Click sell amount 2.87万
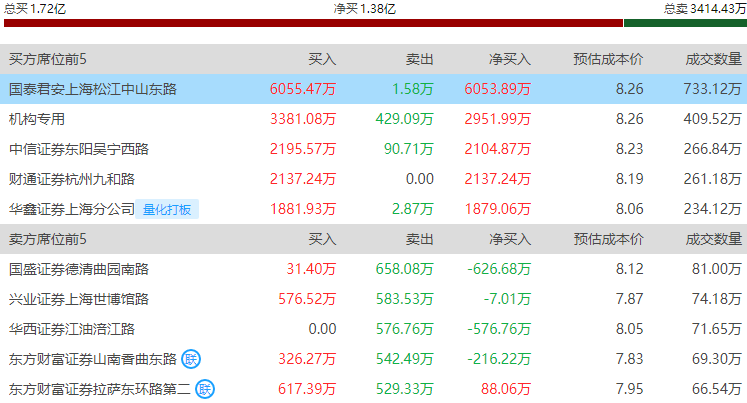This screenshot has width=747, height=403. pos(413,209)
